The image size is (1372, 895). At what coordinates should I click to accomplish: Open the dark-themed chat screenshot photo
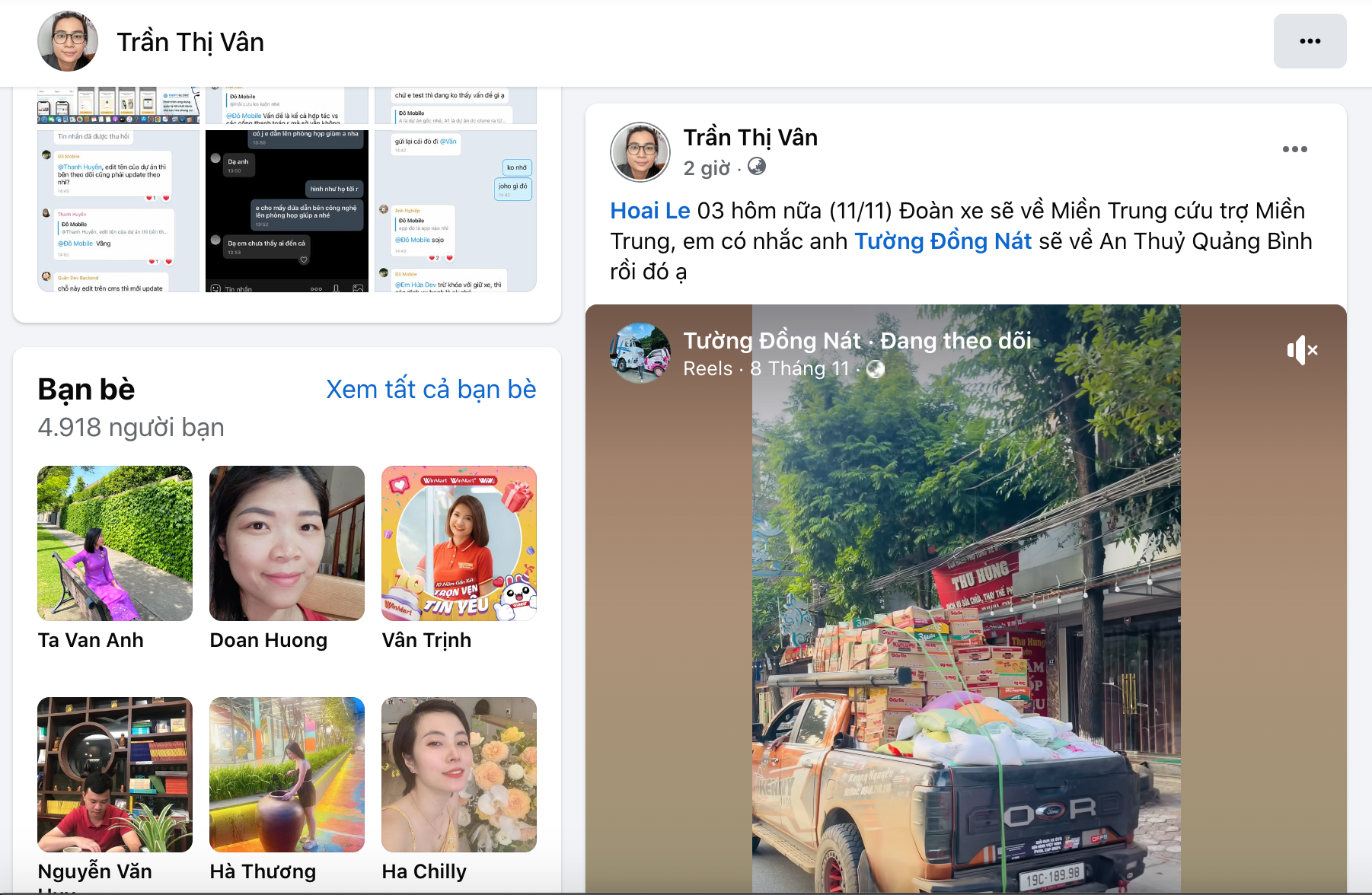tap(287, 211)
